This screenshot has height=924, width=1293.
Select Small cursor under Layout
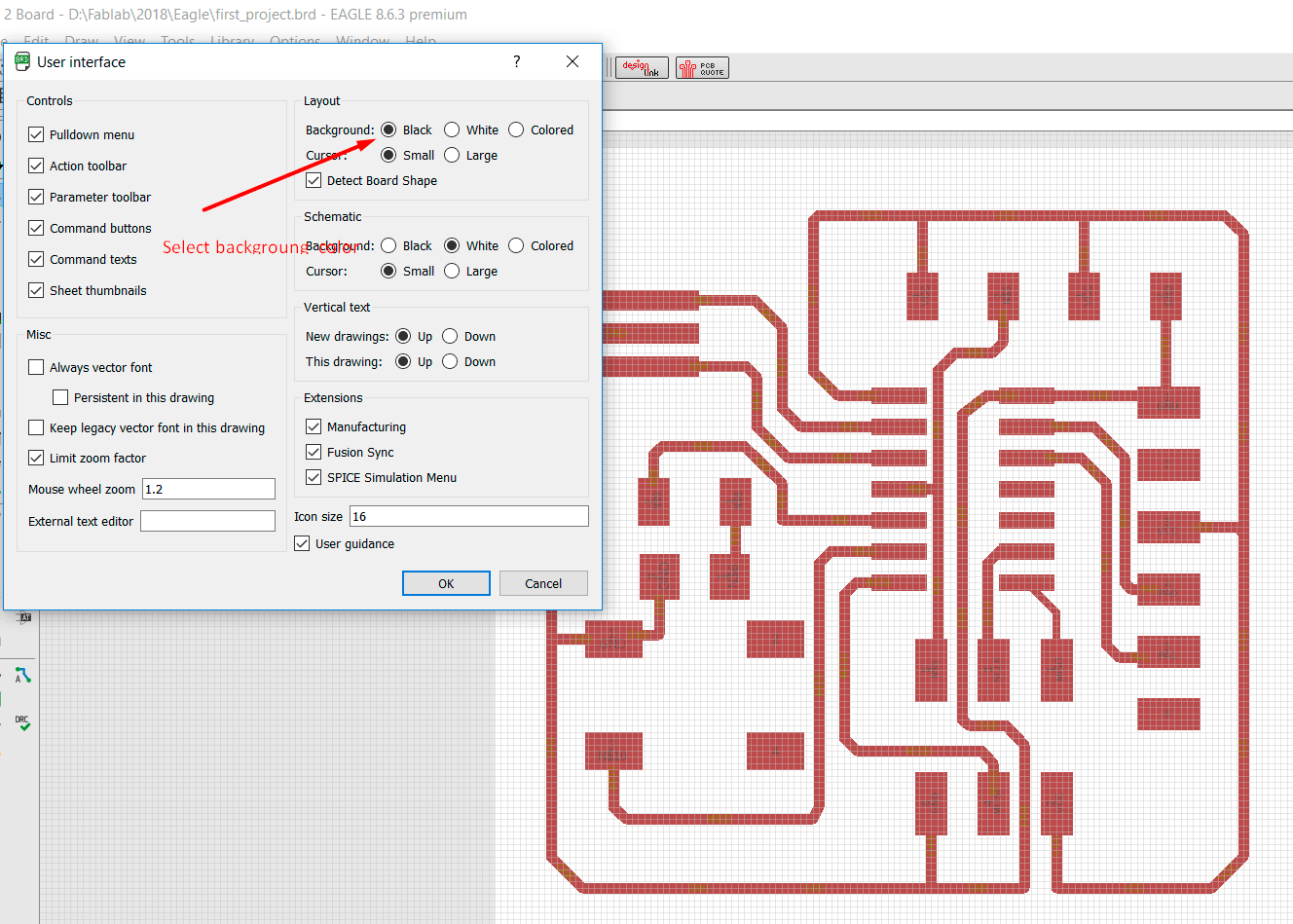tap(388, 155)
